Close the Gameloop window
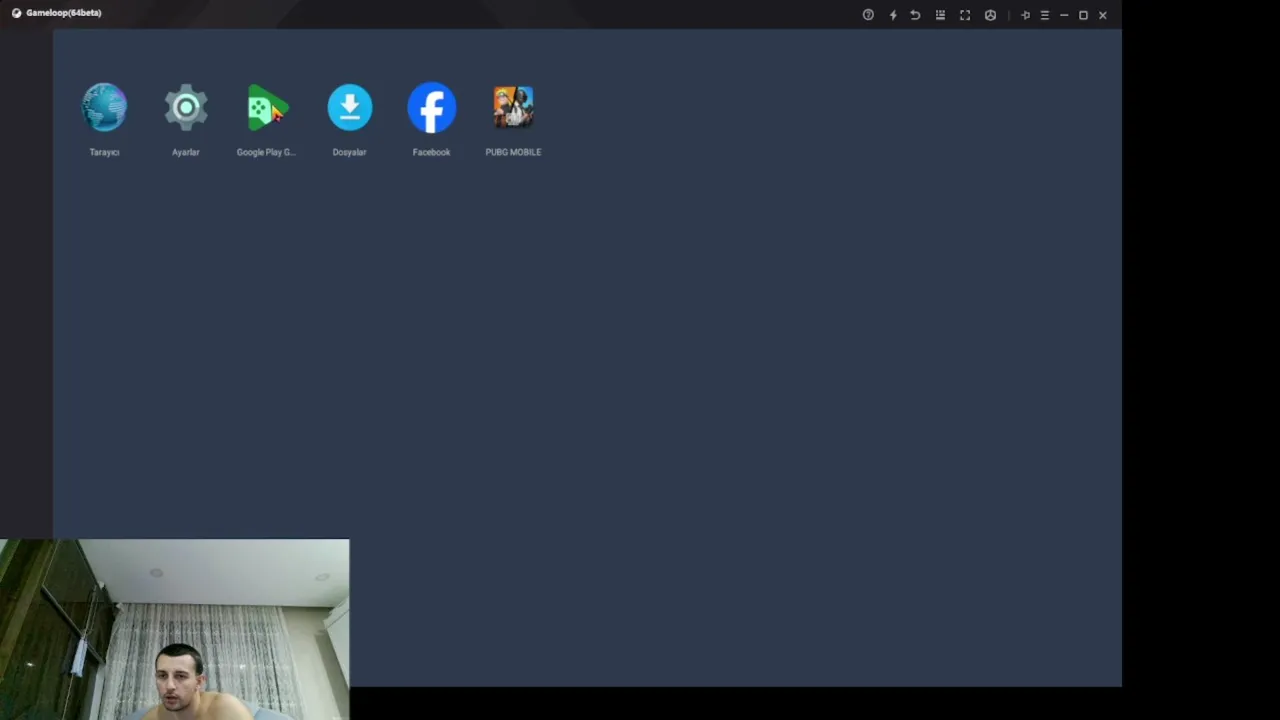The width and height of the screenshot is (1280, 720). pyautogui.click(x=1103, y=15)
